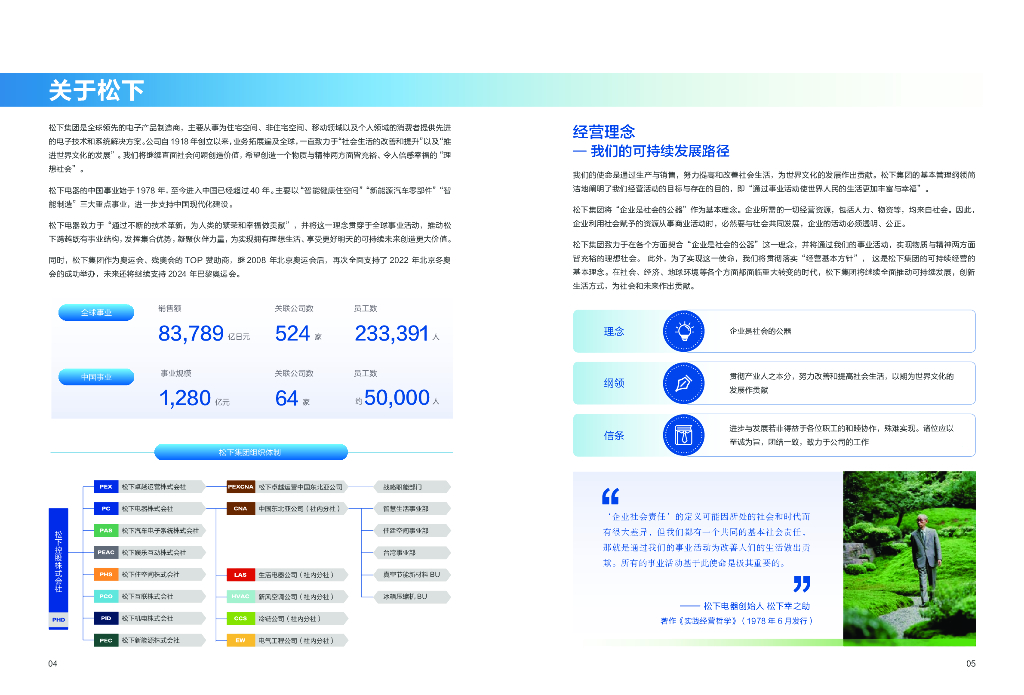Click the 经营理念 heading
The image size is (1024, 695).
(x=604, y=132)
